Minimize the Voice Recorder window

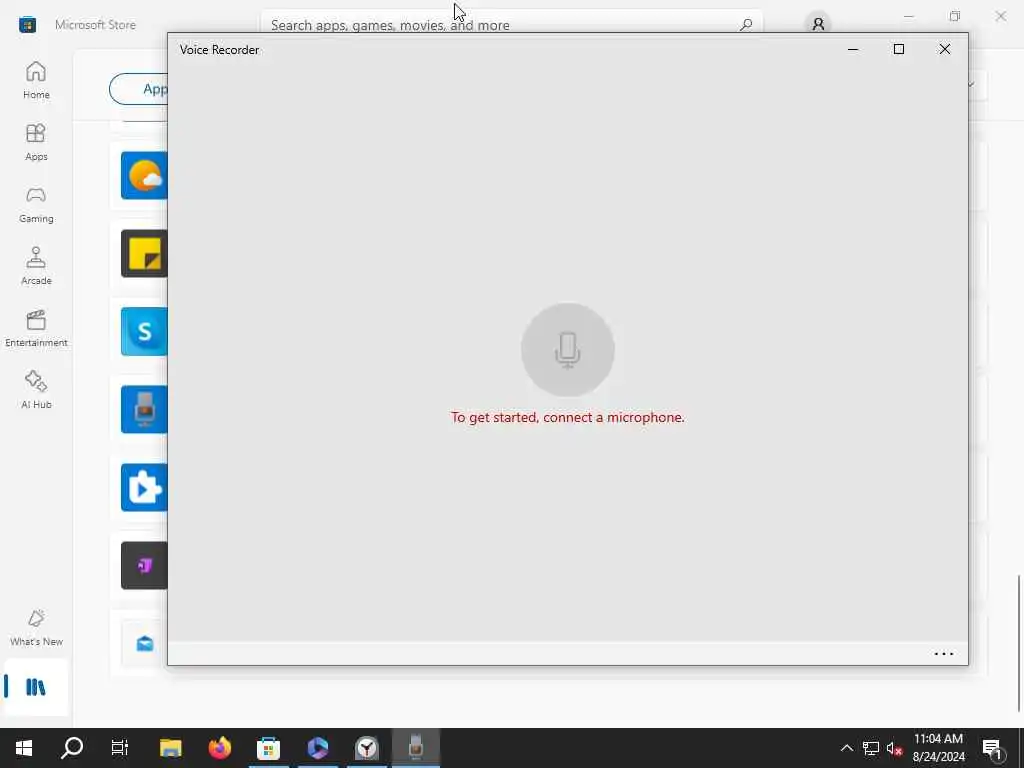pyautogui.click(x=853, y=50)
